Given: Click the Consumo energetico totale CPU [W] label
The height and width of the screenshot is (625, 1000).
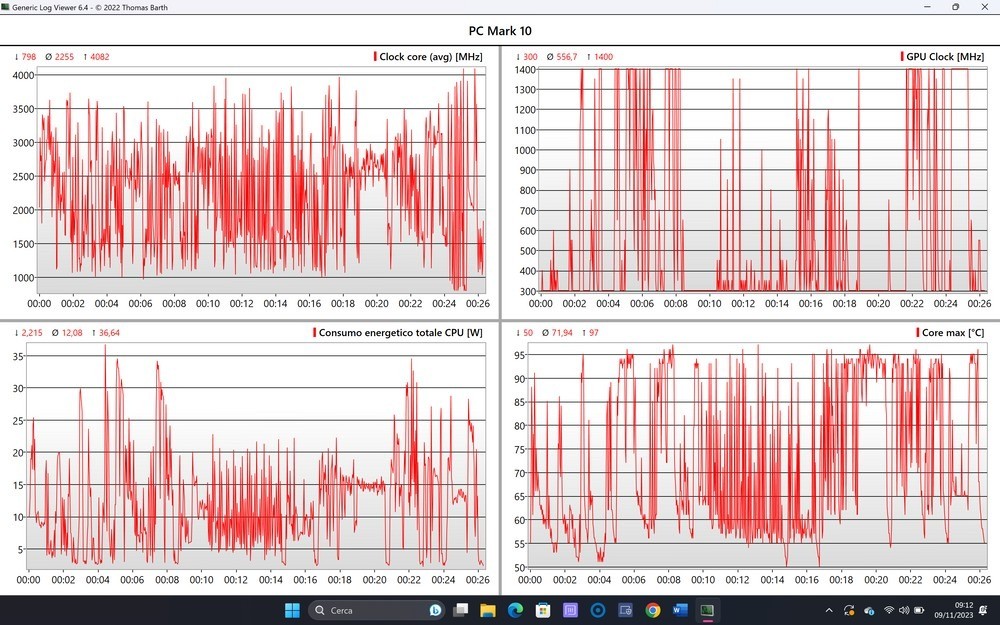Looking at the screenshot, I should click(401, 332).
